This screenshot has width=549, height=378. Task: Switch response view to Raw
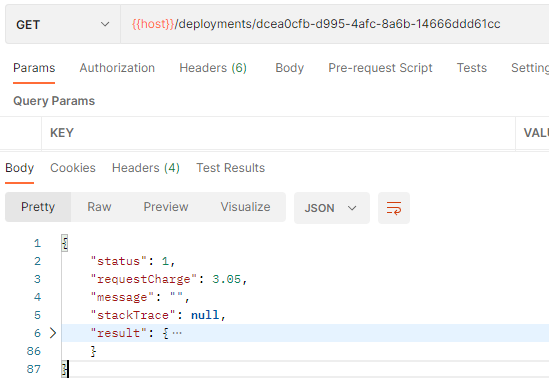coord(99,207)
